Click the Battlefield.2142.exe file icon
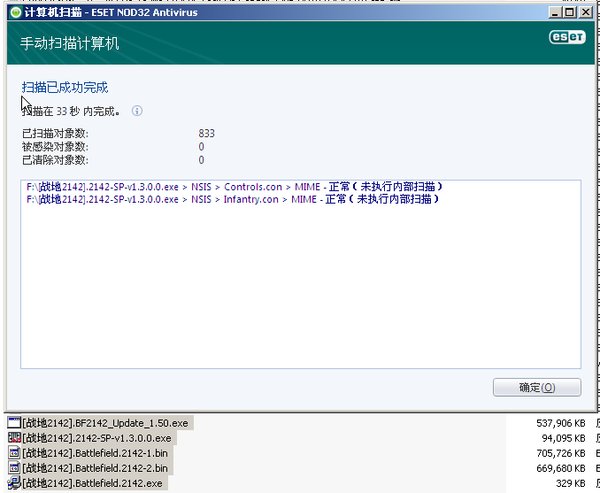This screenshot has height=493, width=600. (14, 483)
